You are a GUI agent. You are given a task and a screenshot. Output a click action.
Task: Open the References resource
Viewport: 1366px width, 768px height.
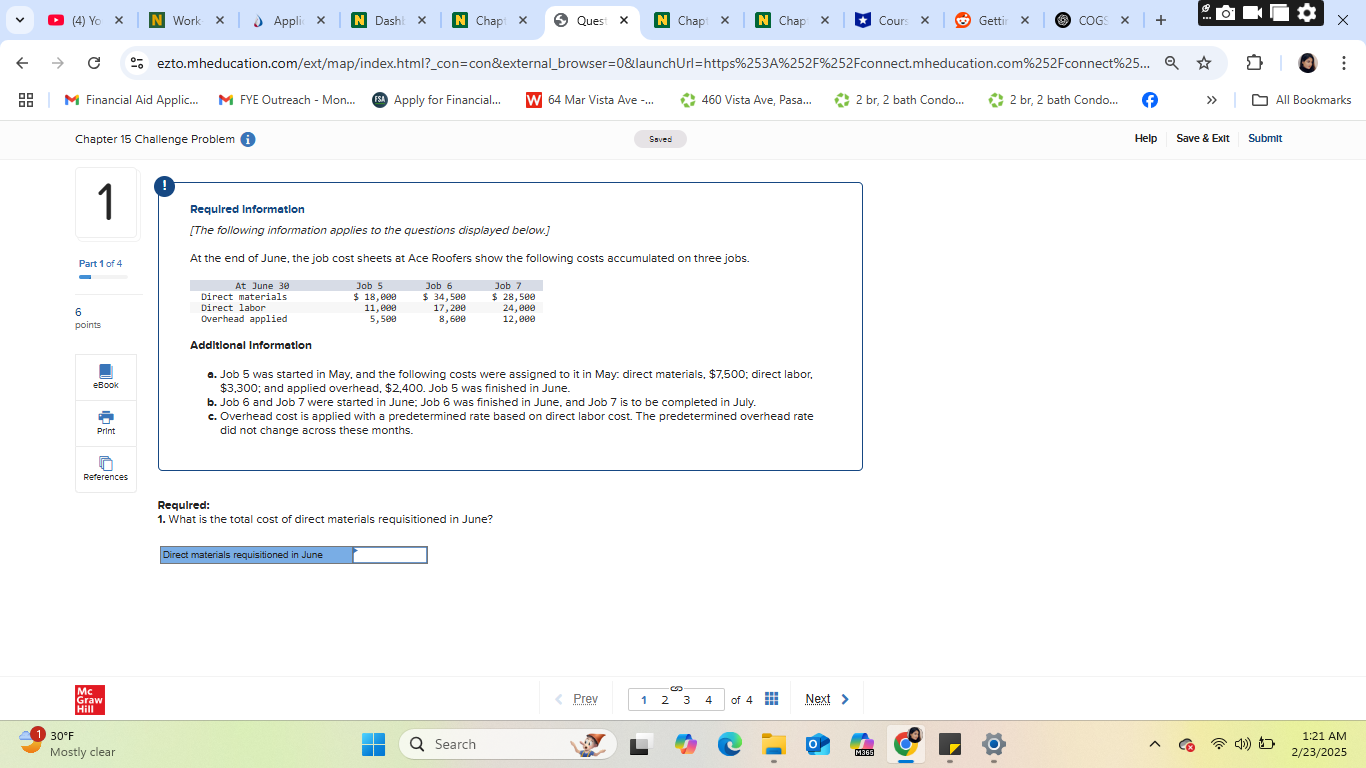point(105,468)
